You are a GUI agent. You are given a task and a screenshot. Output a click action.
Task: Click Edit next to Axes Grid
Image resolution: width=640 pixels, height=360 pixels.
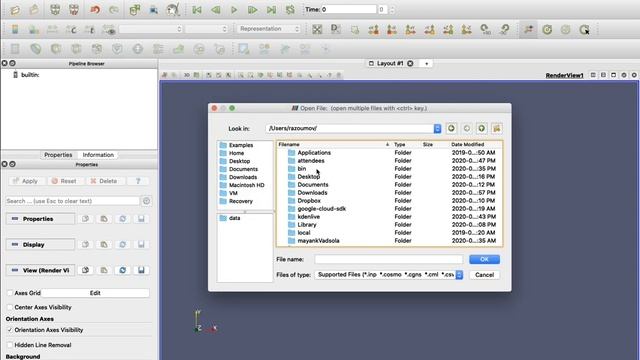(x=95, y=293)
